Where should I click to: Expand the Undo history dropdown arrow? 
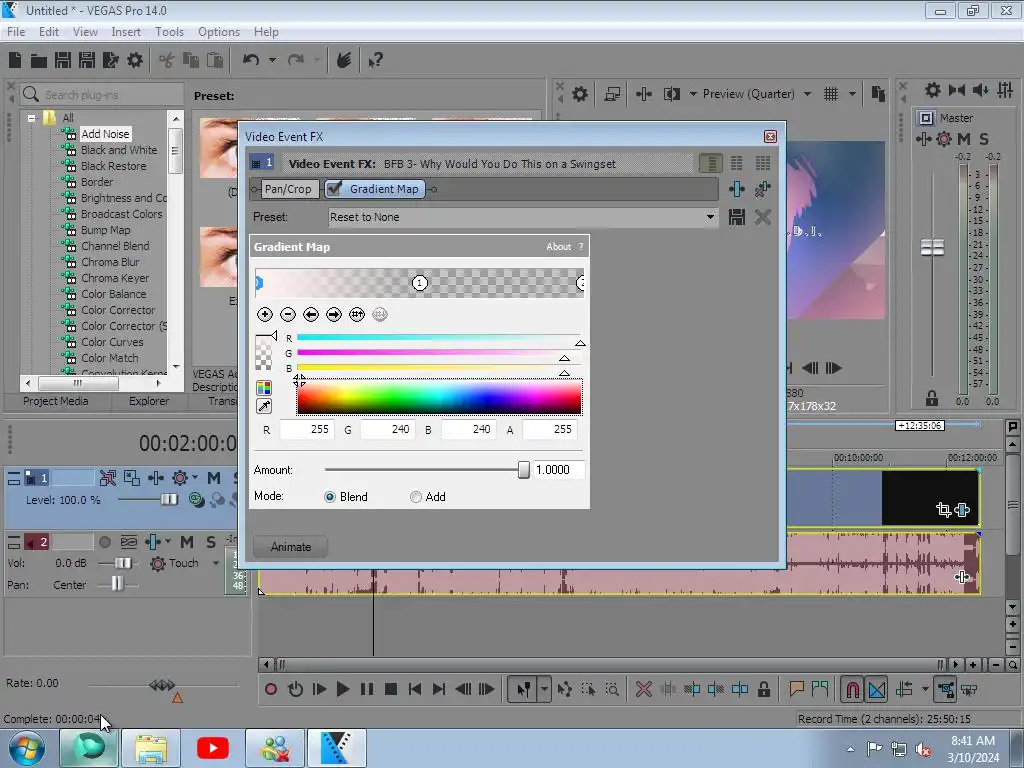[272, 61]
